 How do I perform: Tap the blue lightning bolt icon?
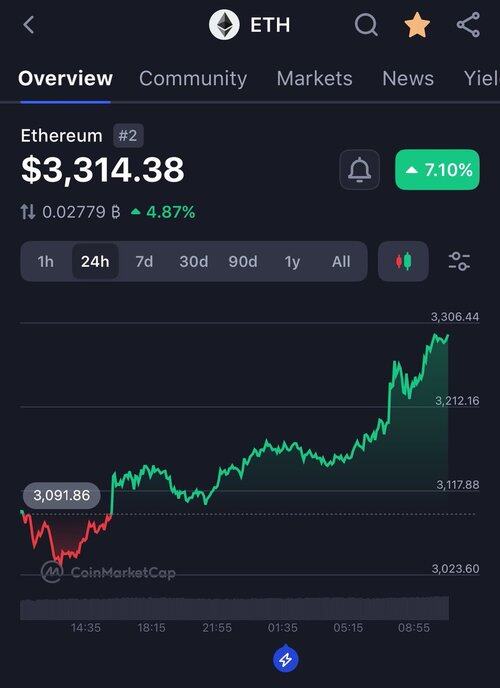pyautogui.click(x=286, y=659)
